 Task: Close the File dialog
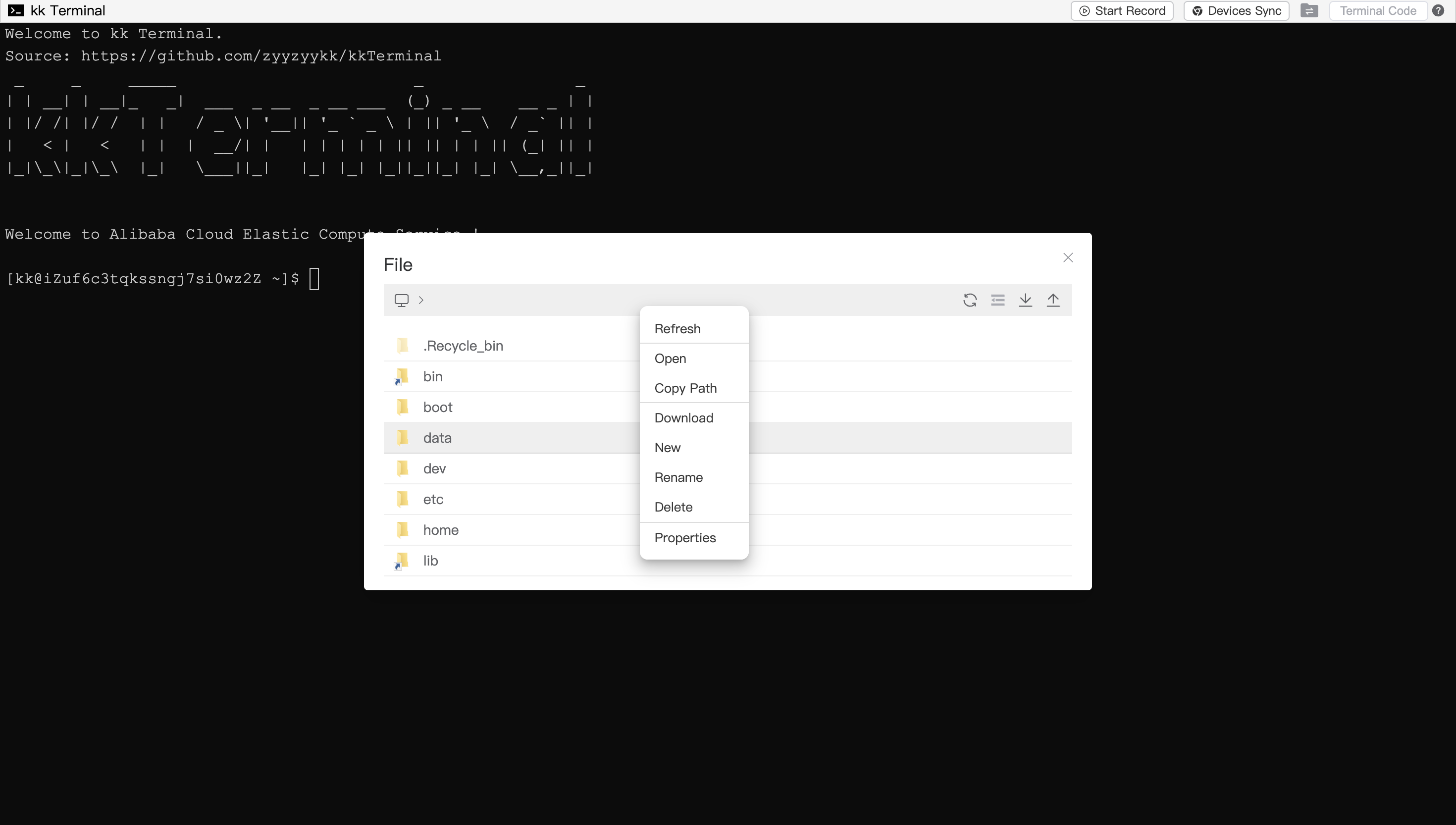1068,258
